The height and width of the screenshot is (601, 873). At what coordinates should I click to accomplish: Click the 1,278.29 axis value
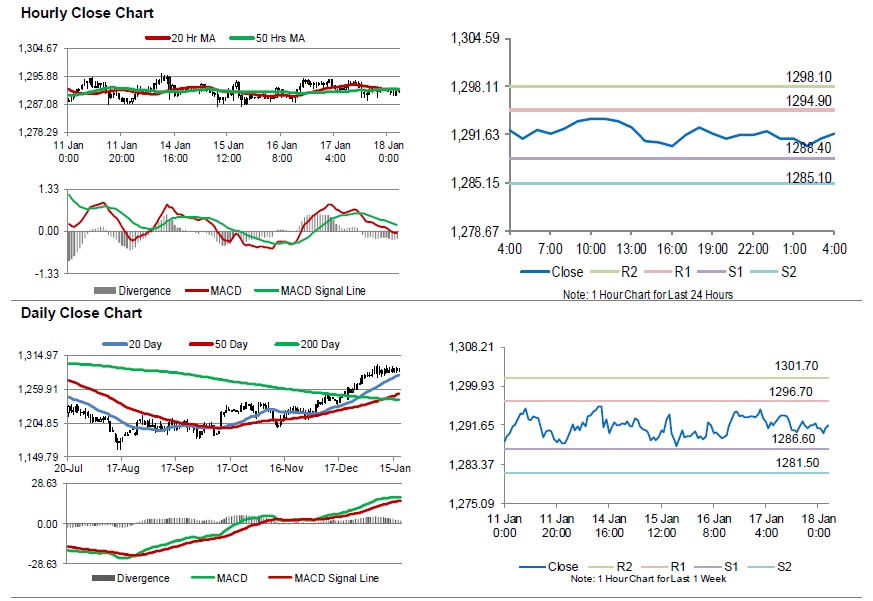click(38, 132)
